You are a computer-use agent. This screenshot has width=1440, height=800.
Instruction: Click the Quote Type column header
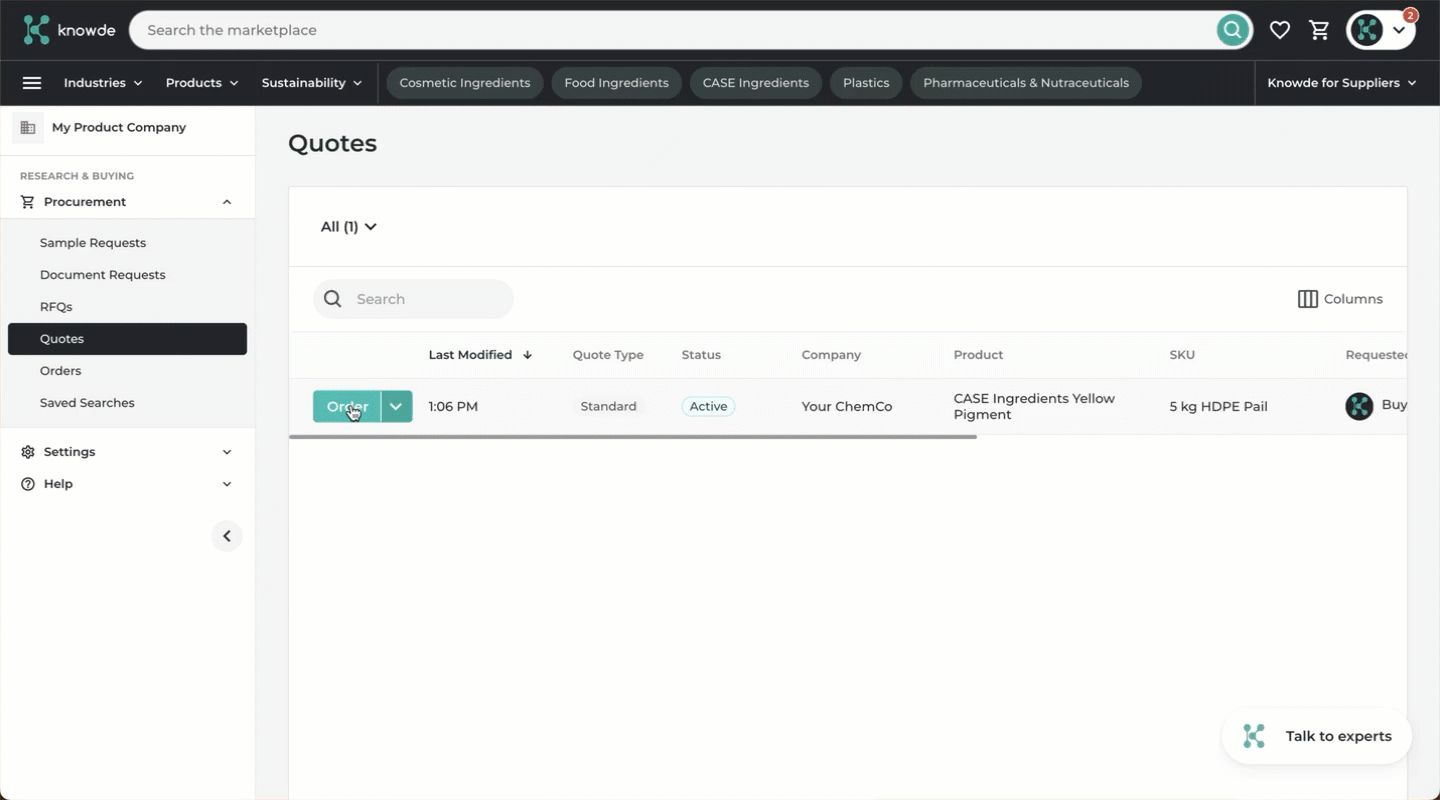point(608,355)
